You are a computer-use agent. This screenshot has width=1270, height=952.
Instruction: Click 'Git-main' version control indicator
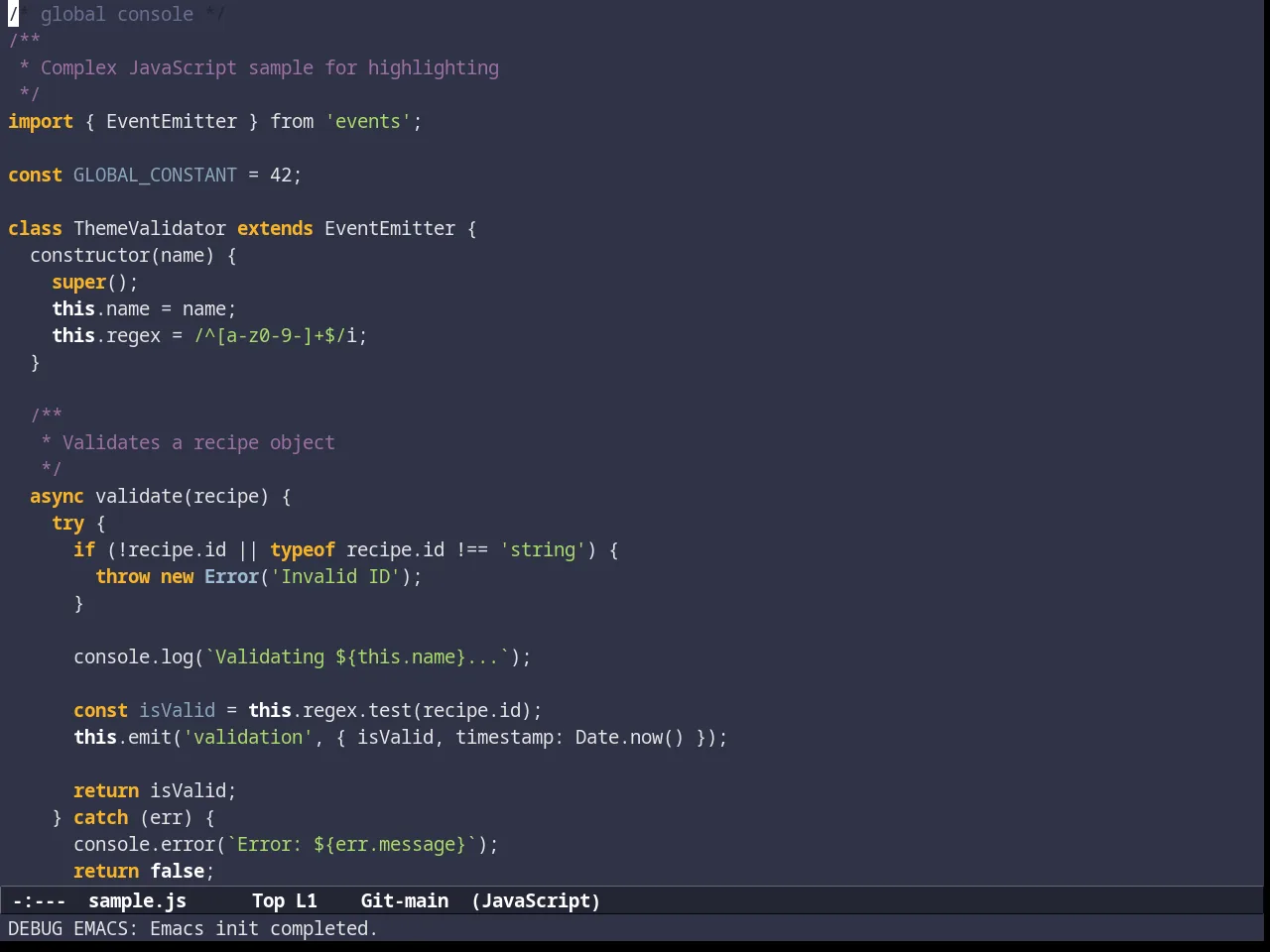[x=405, y=900]
